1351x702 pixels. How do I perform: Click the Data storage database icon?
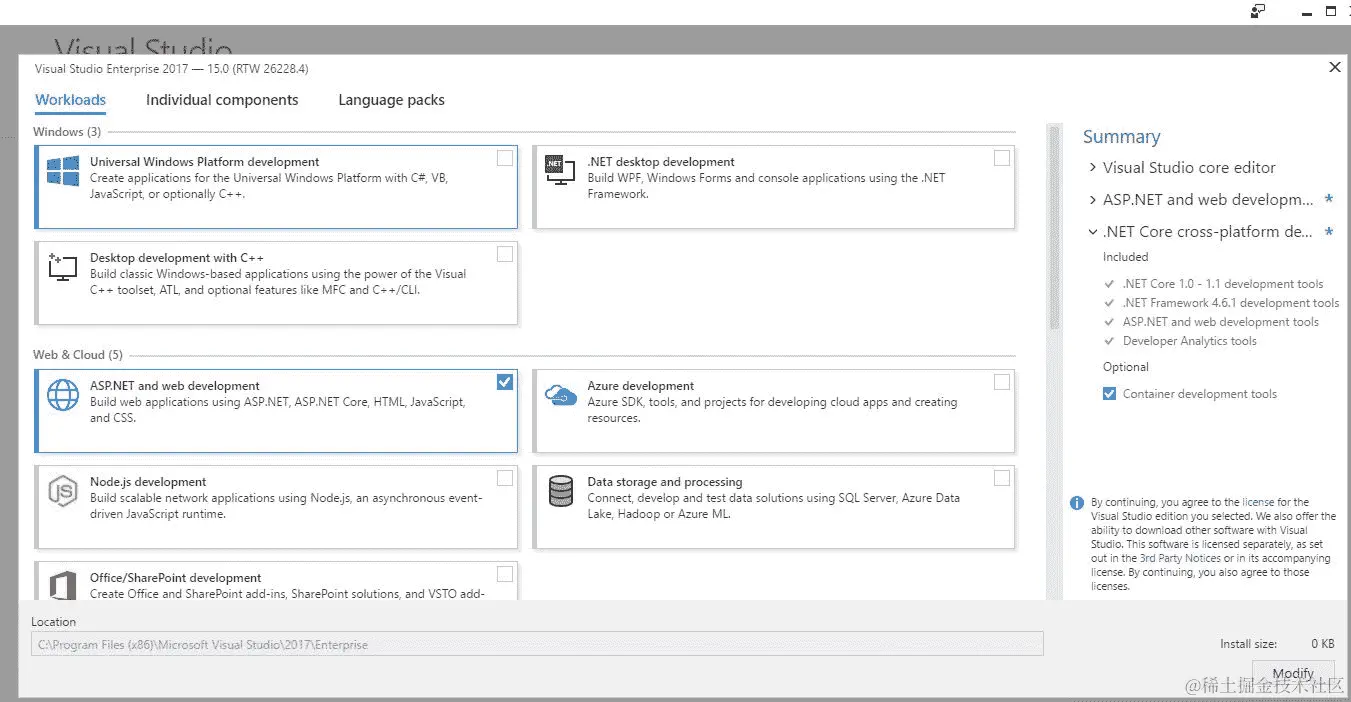coord(560,491)
